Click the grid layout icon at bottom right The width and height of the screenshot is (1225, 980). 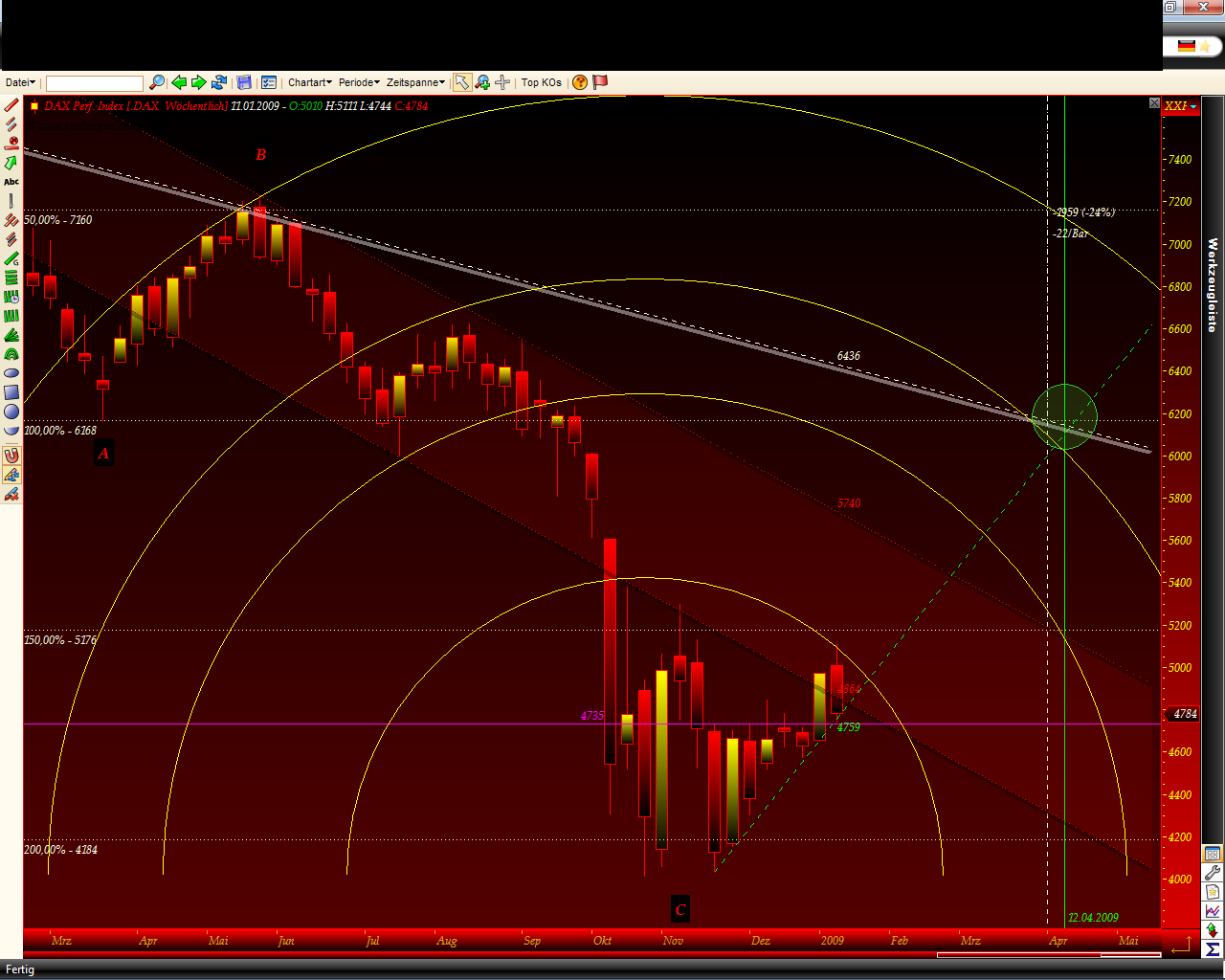1213,854
